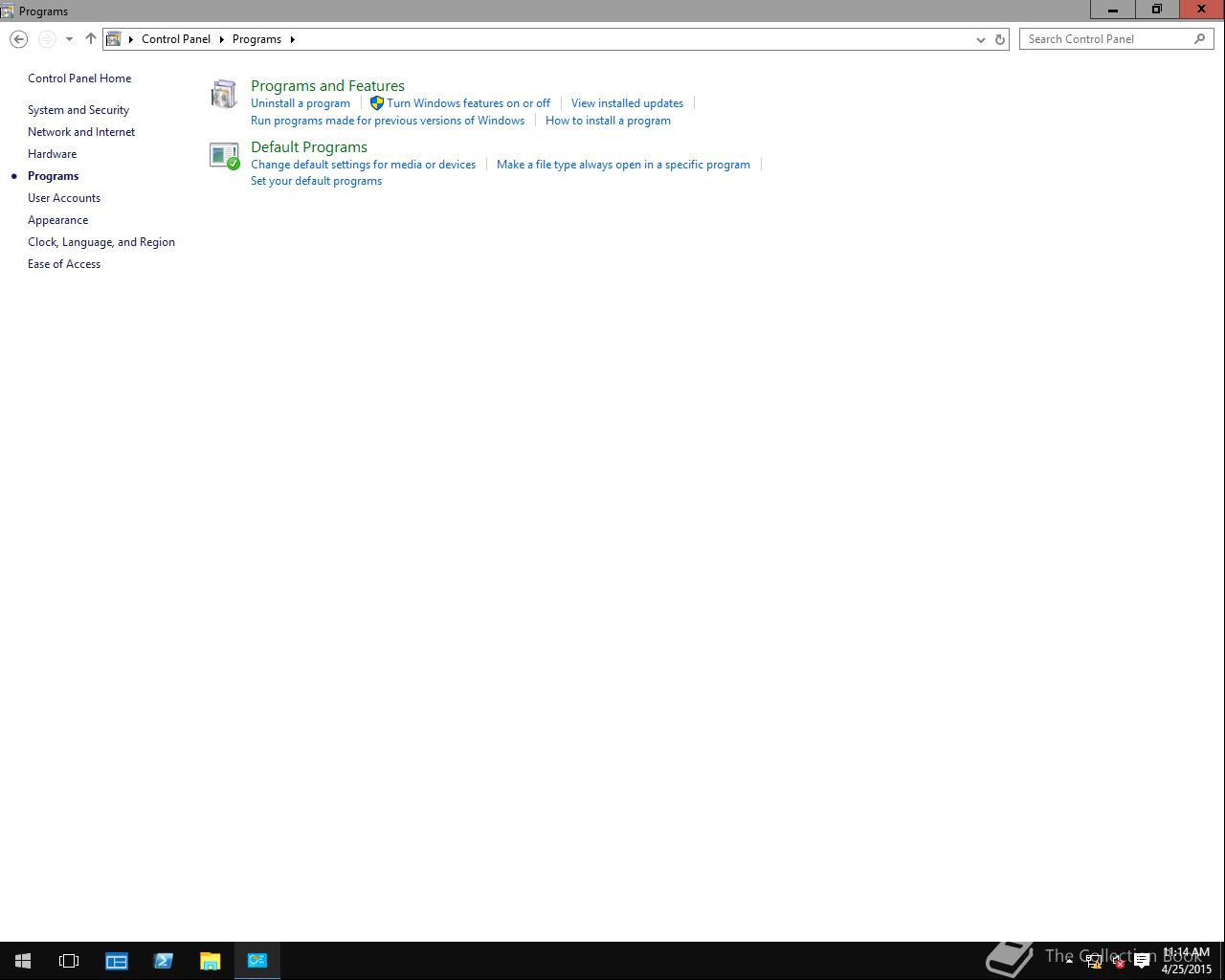Click the search magnifier icon

pos(1200,39)
